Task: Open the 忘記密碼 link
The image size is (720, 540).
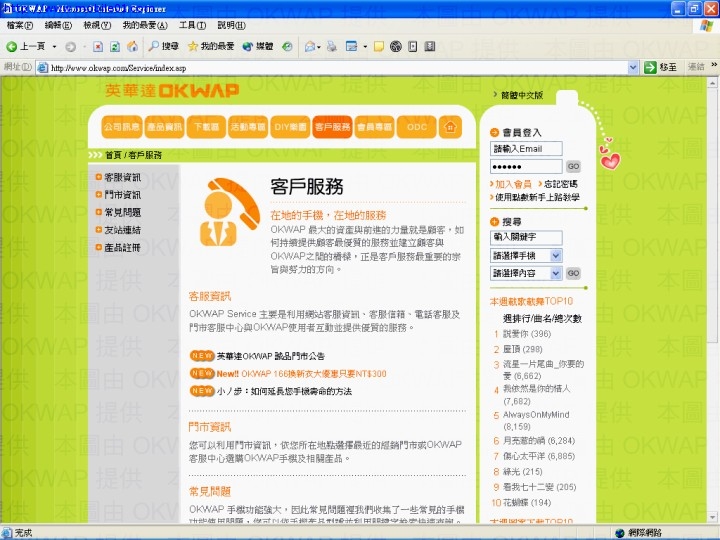Action: [x=561, y=184]
